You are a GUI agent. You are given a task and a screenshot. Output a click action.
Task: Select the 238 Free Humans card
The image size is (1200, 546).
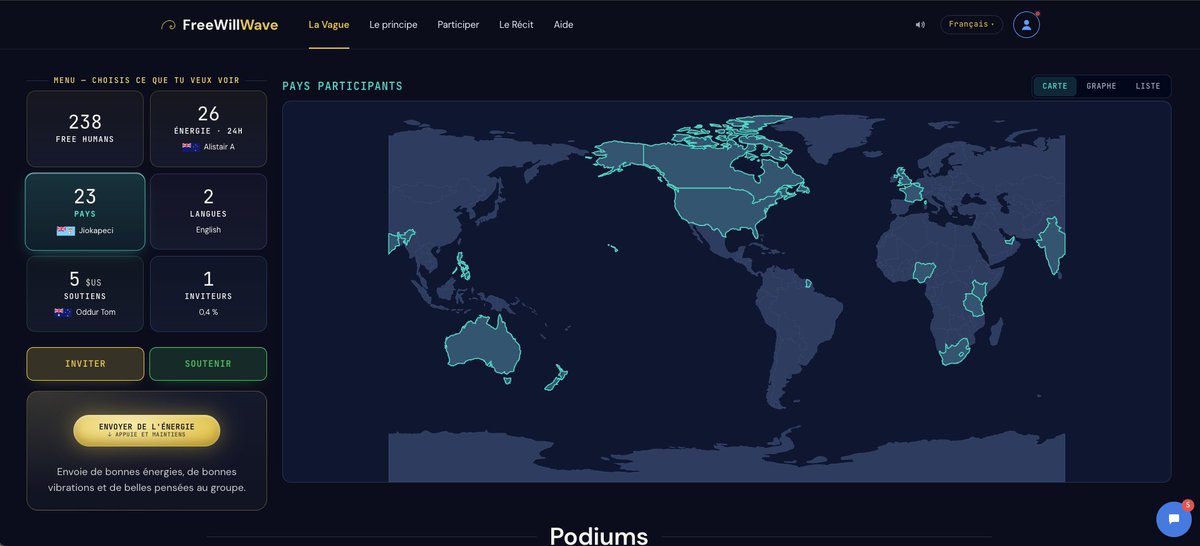[x=85, y=129]
